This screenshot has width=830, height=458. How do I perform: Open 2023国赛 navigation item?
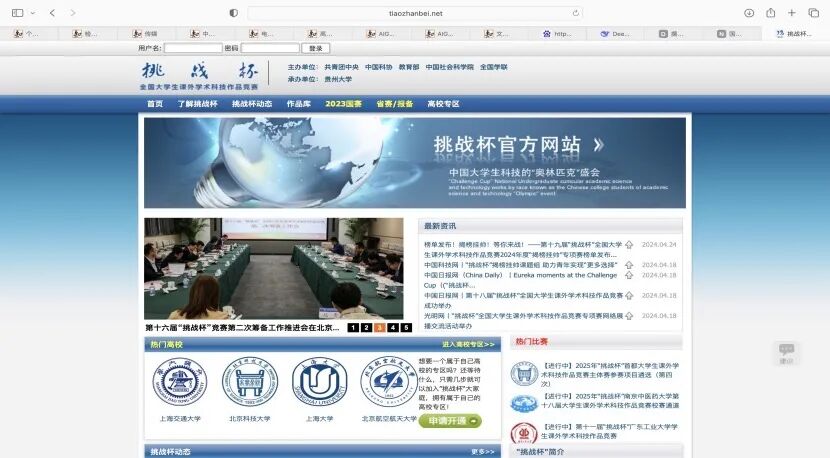click(344, 104)
